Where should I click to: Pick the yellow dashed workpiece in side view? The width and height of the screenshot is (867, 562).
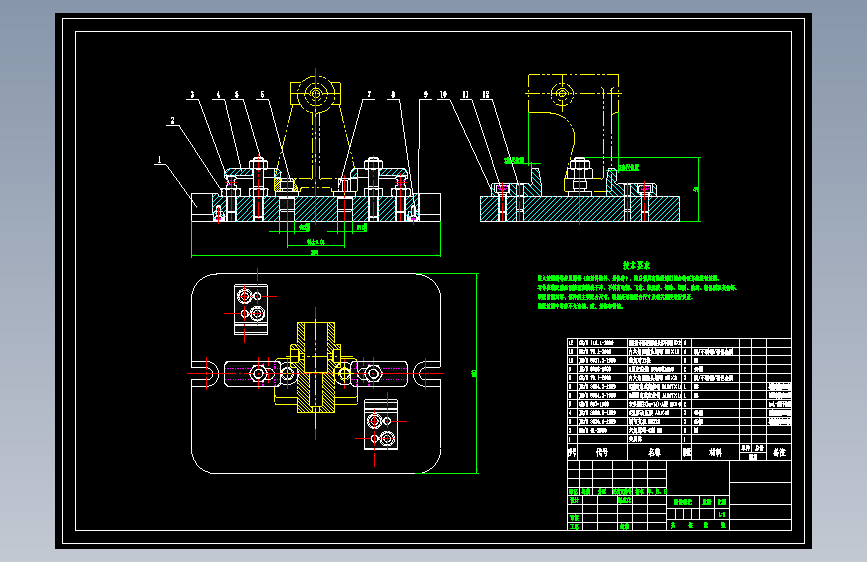[572, 133]
